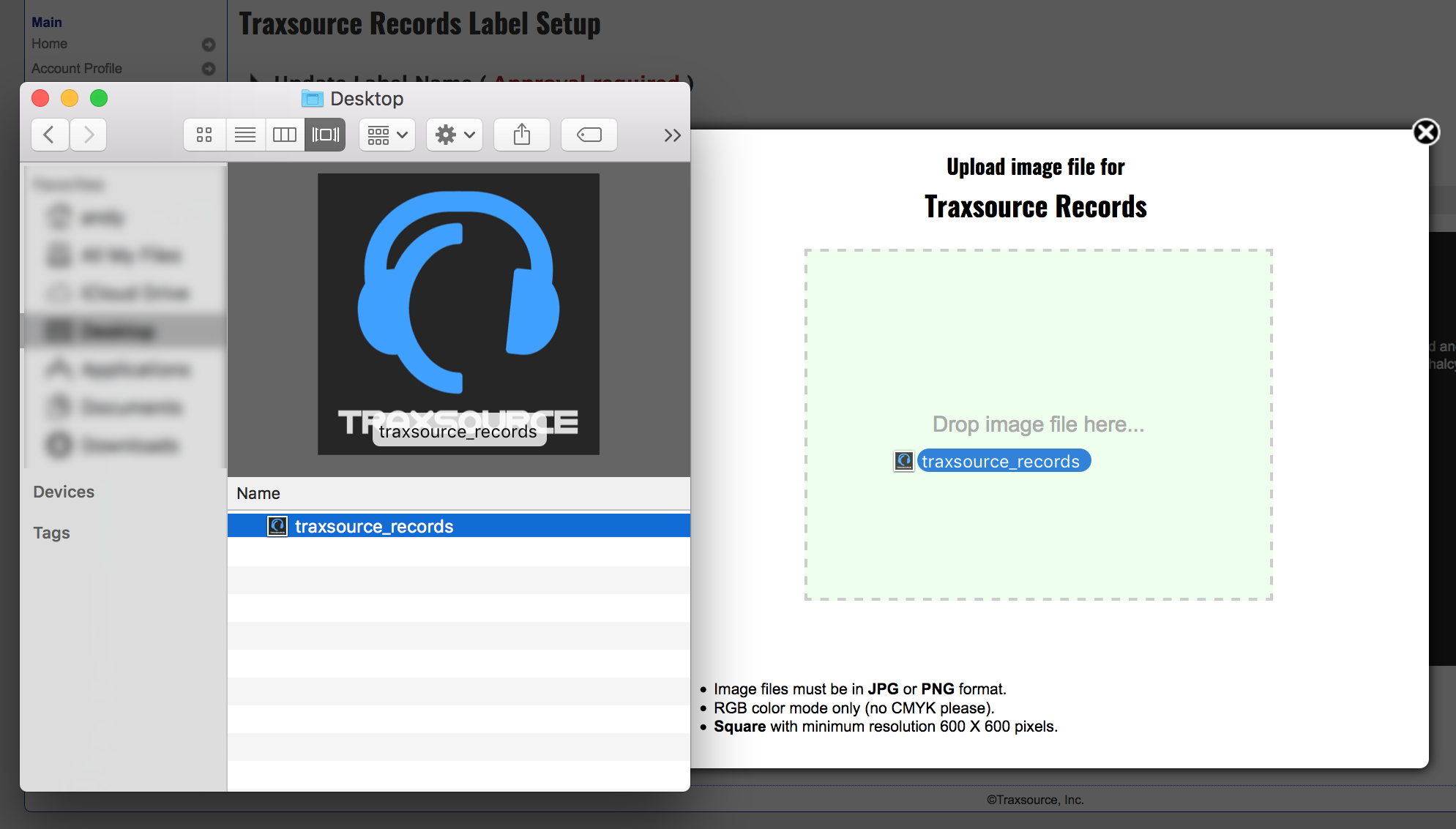
Task: Click the Devices sidebar heading
Action: (64, 492)
